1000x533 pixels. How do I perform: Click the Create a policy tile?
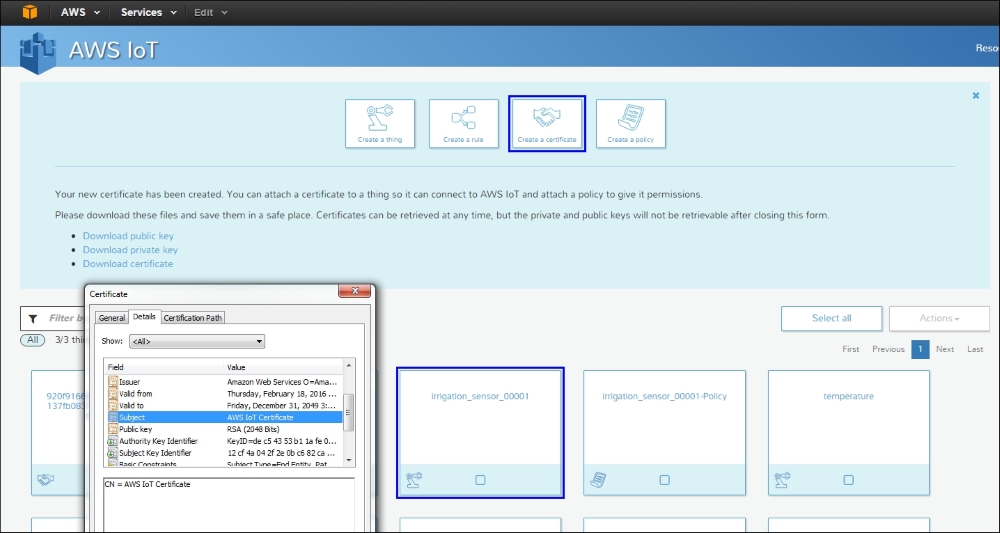[x=631, y=124]
